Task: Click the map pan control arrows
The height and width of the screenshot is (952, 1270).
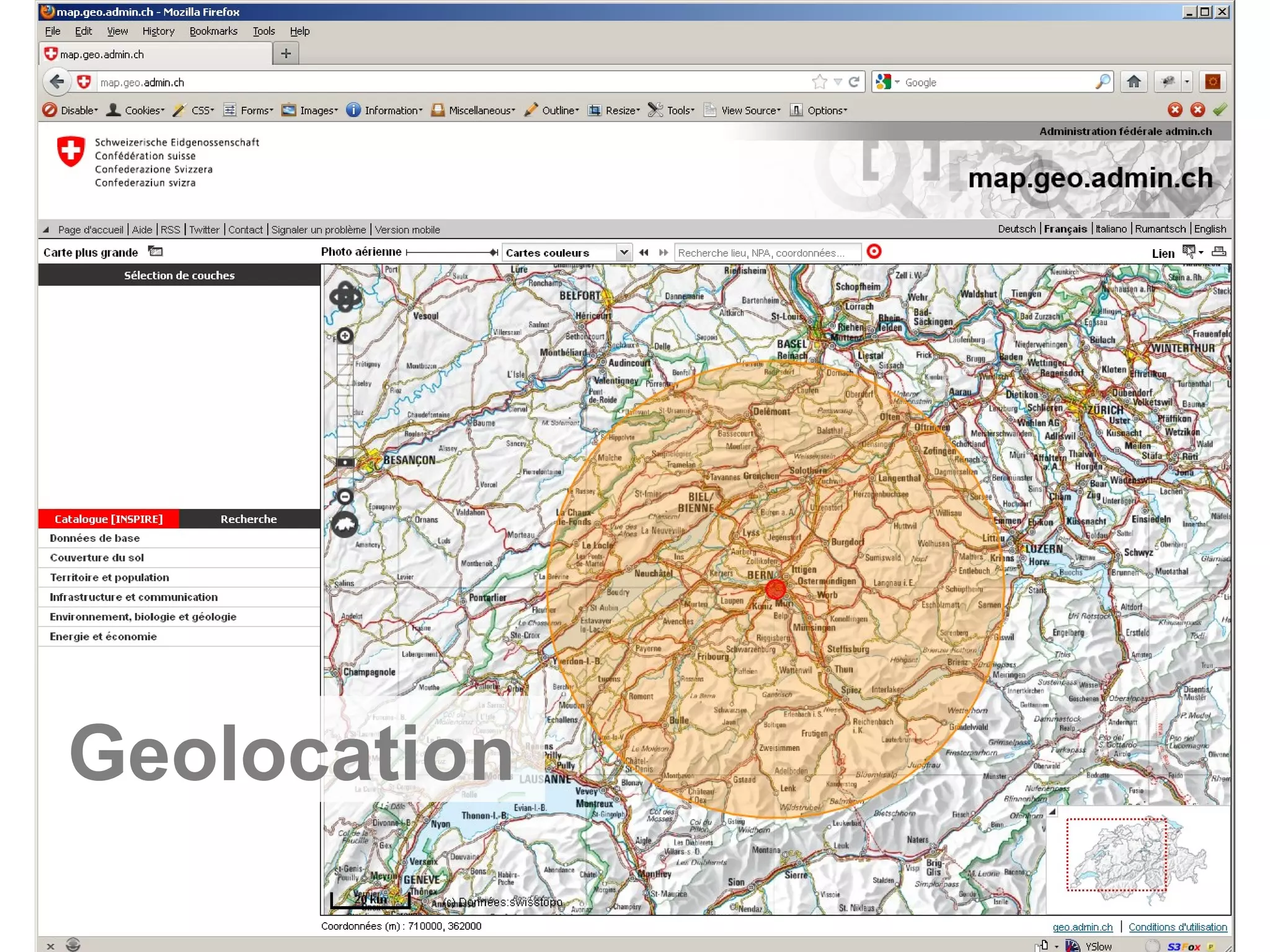Action: click(345, 298)
